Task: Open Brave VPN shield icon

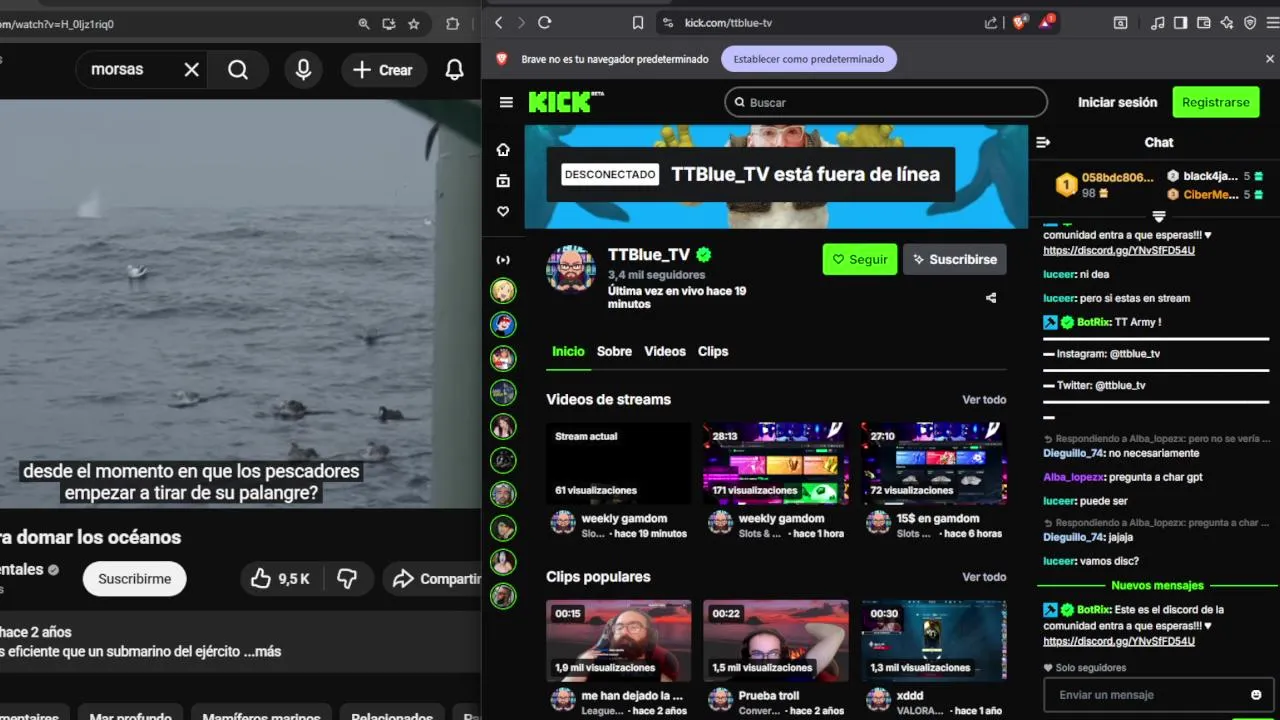Action: tap(1250, 22)
